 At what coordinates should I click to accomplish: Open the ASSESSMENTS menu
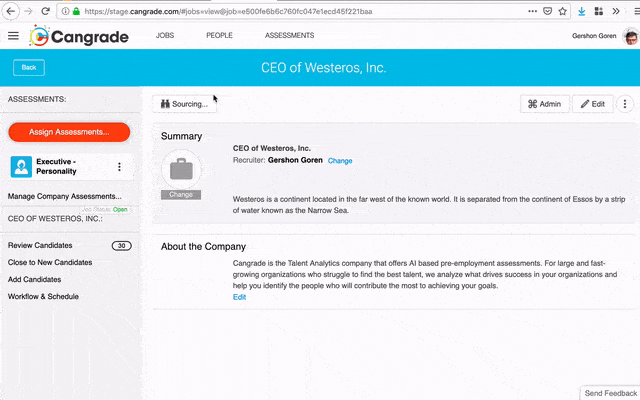[289, 36]
